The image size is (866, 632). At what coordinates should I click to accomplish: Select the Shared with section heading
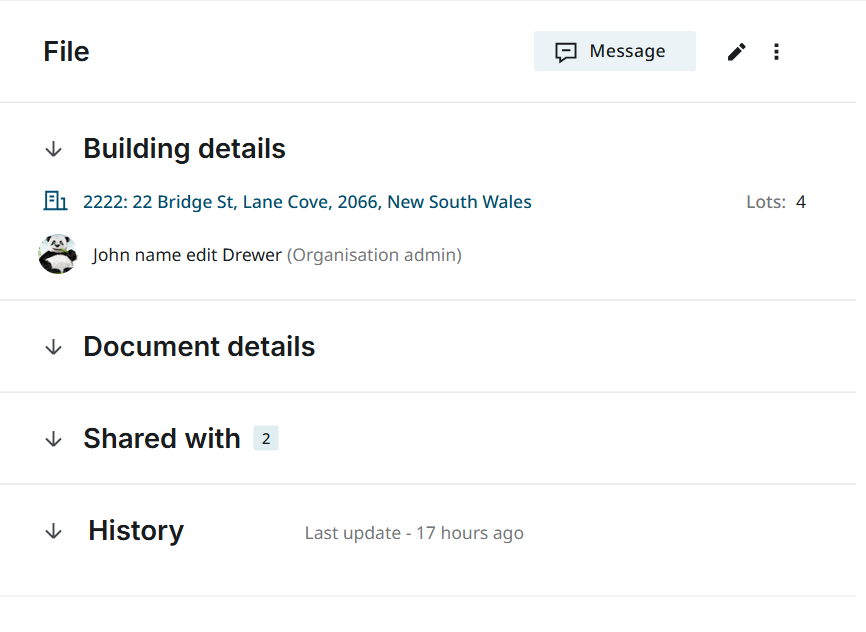162,438
